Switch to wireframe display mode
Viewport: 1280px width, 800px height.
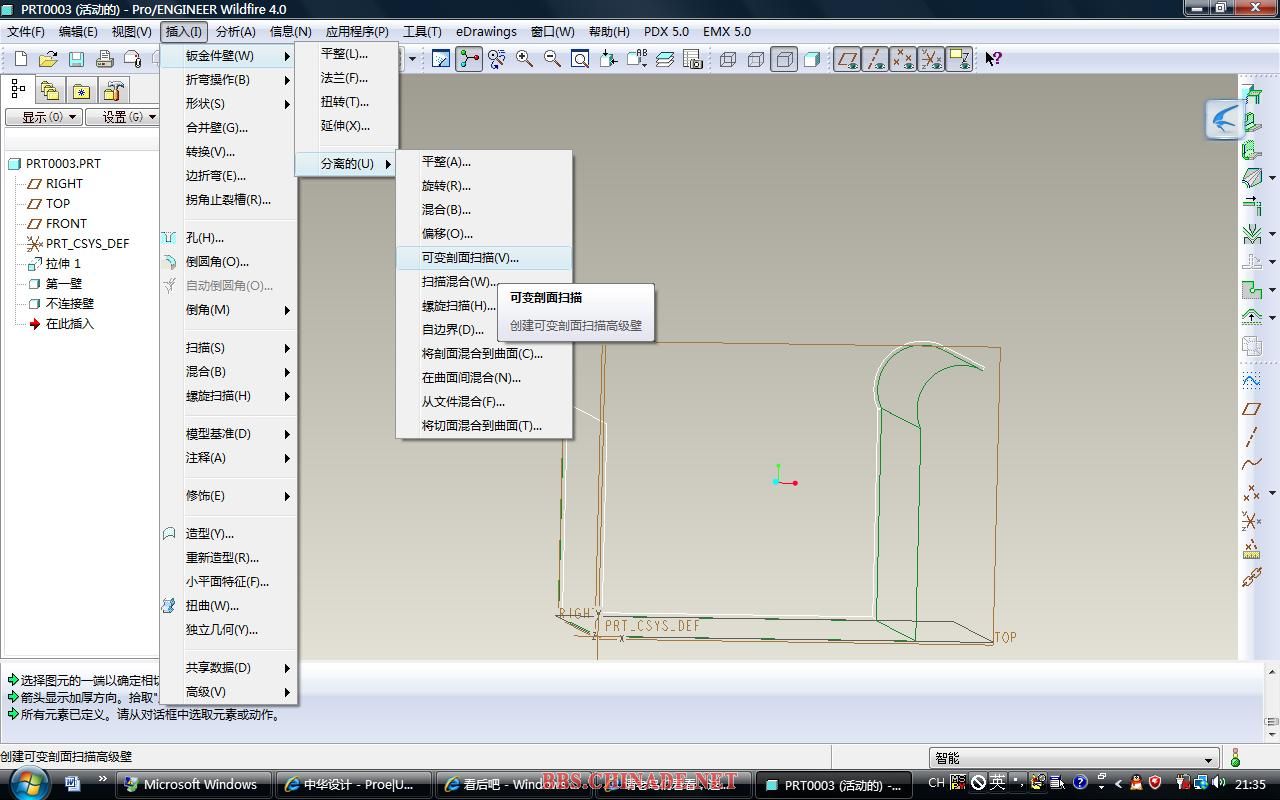click(x=728, y=59)
